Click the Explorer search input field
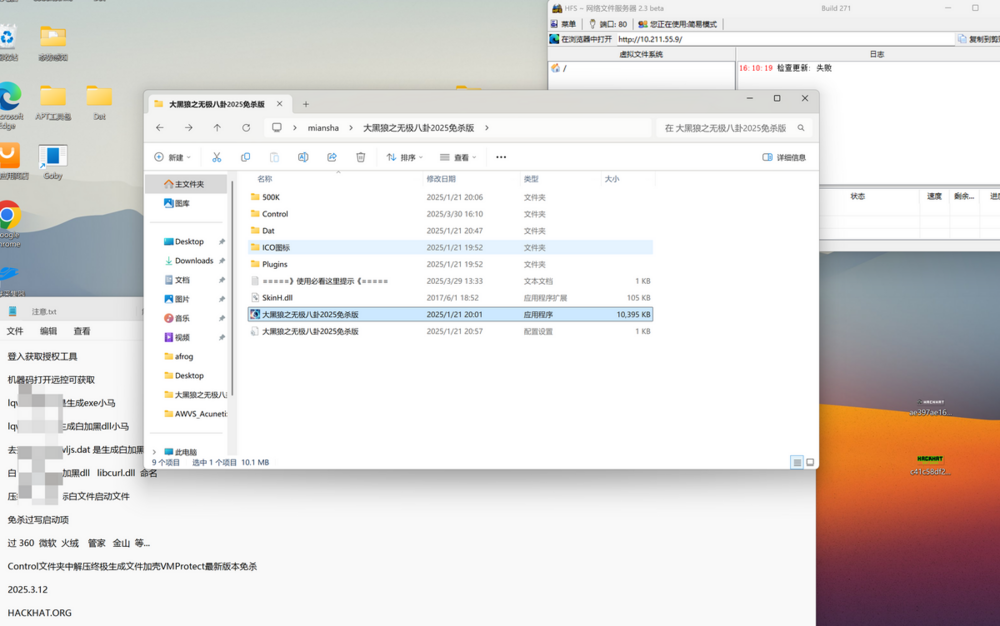1000x626 pixels. (730, 128)
